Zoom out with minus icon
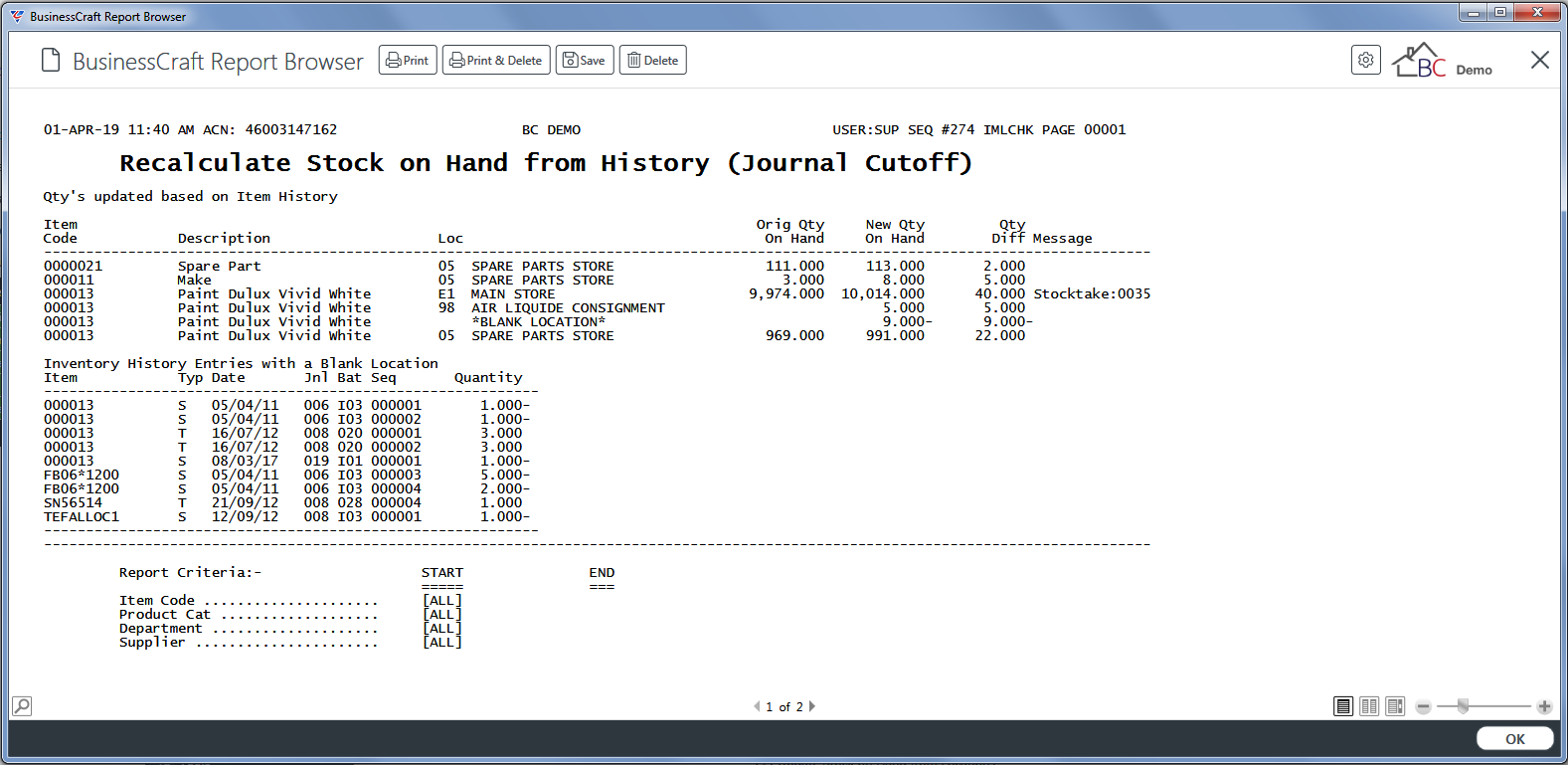 pos(1423,706)
